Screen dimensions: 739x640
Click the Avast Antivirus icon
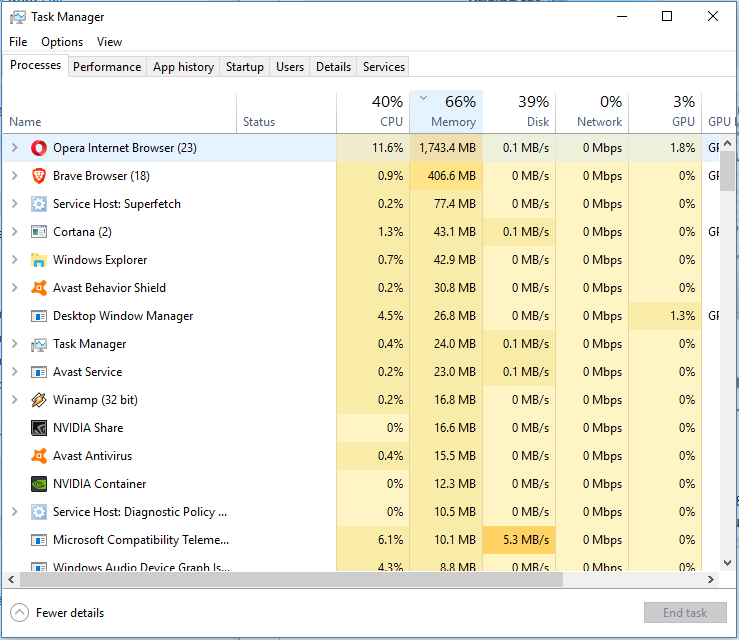[39, 456]
